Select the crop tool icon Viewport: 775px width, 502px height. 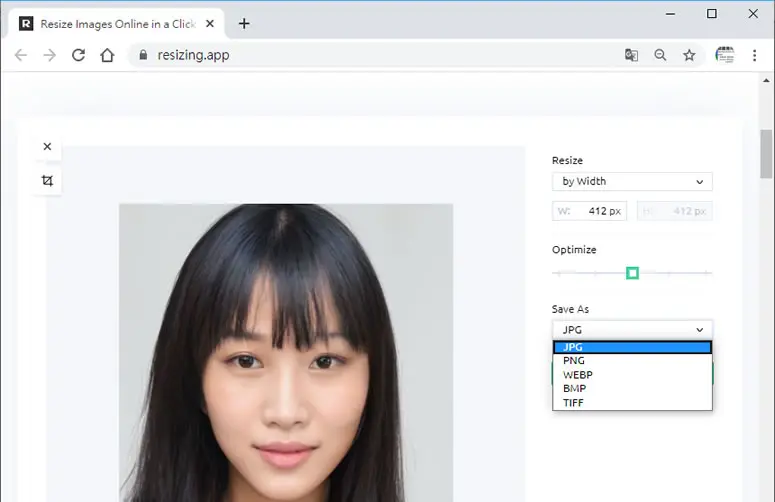click(x=47, y=180)
